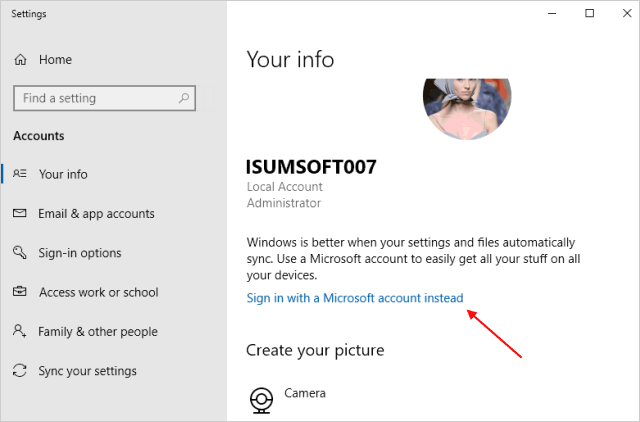The width and height of the screenshot is (640, 422).
Task: Click the Create your picture heading
Action: pyautogui.click(x=315, y=351)
